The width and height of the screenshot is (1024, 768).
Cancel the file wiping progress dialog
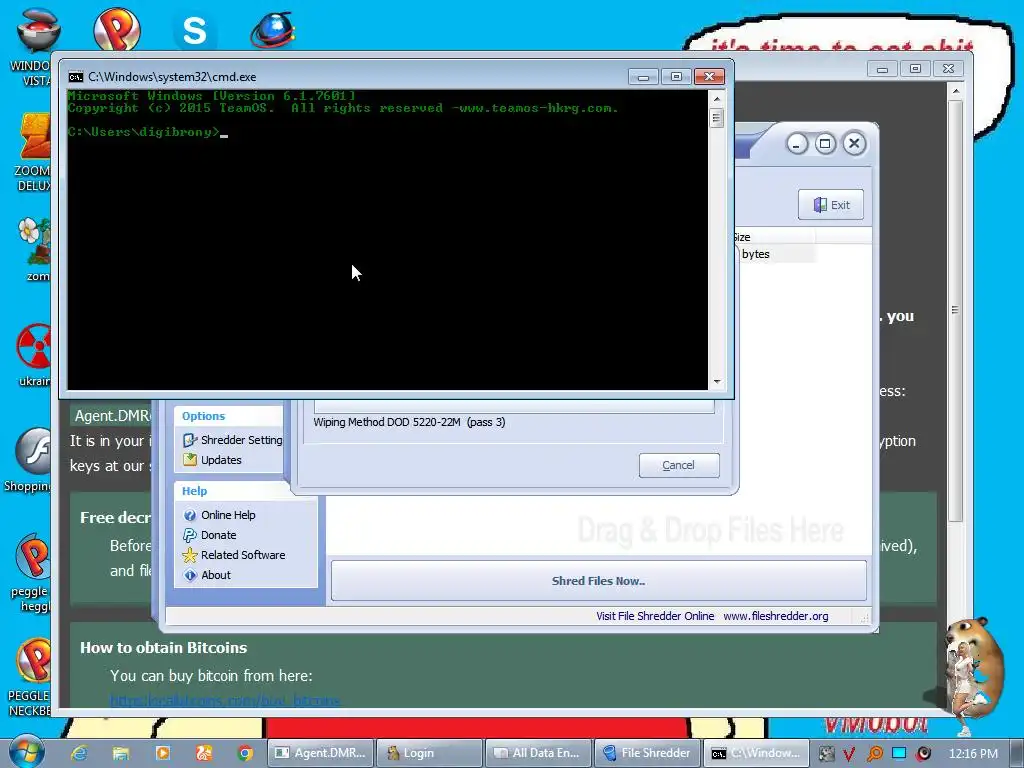click(x=679, y=465)
